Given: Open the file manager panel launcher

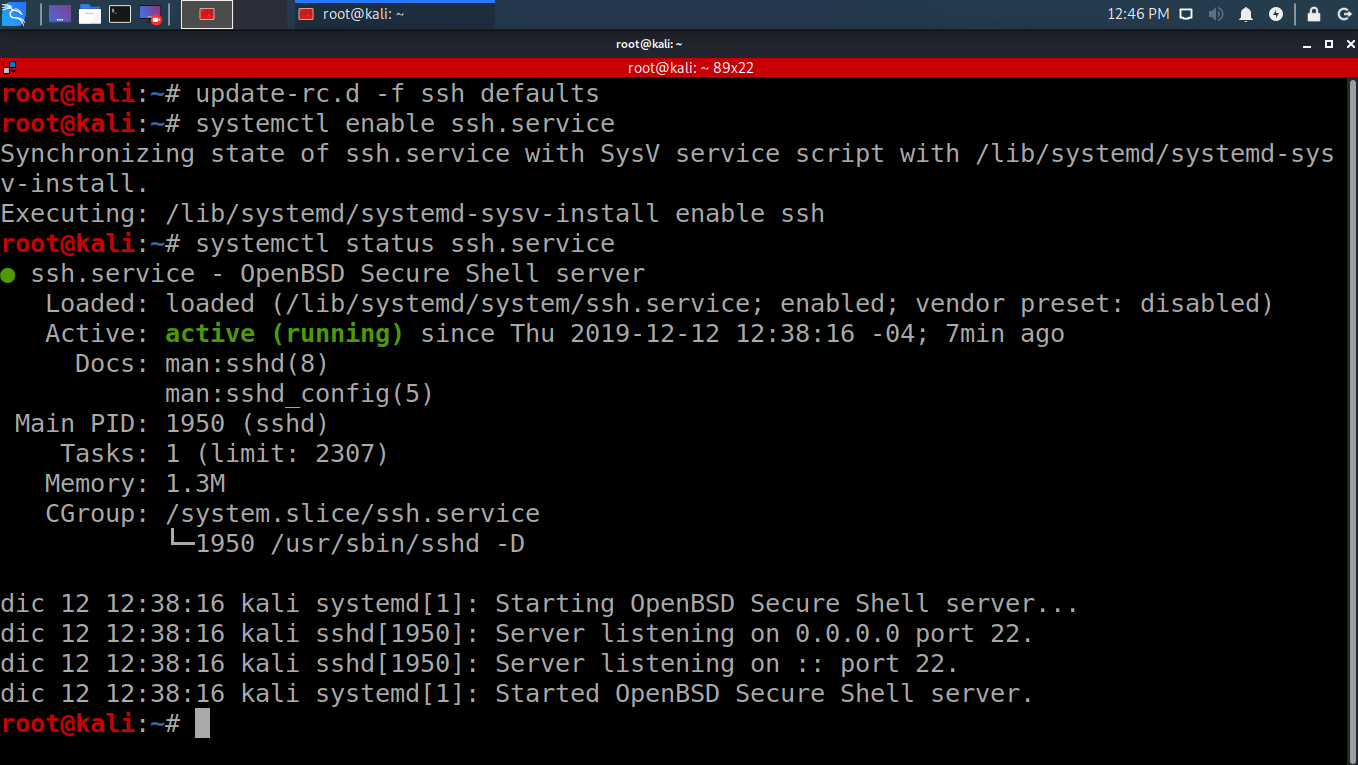Looking at the screenshot, I should 90,14.
